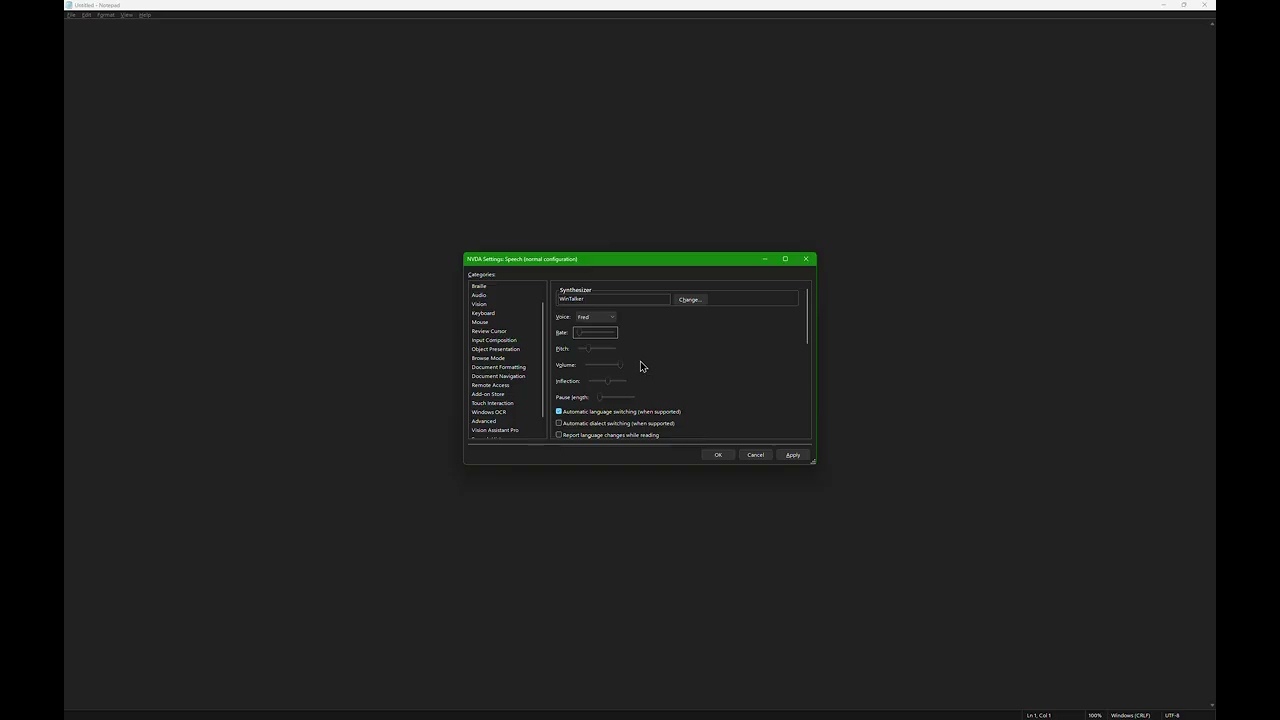Open the Format menu in Notepad

[105, 15]
